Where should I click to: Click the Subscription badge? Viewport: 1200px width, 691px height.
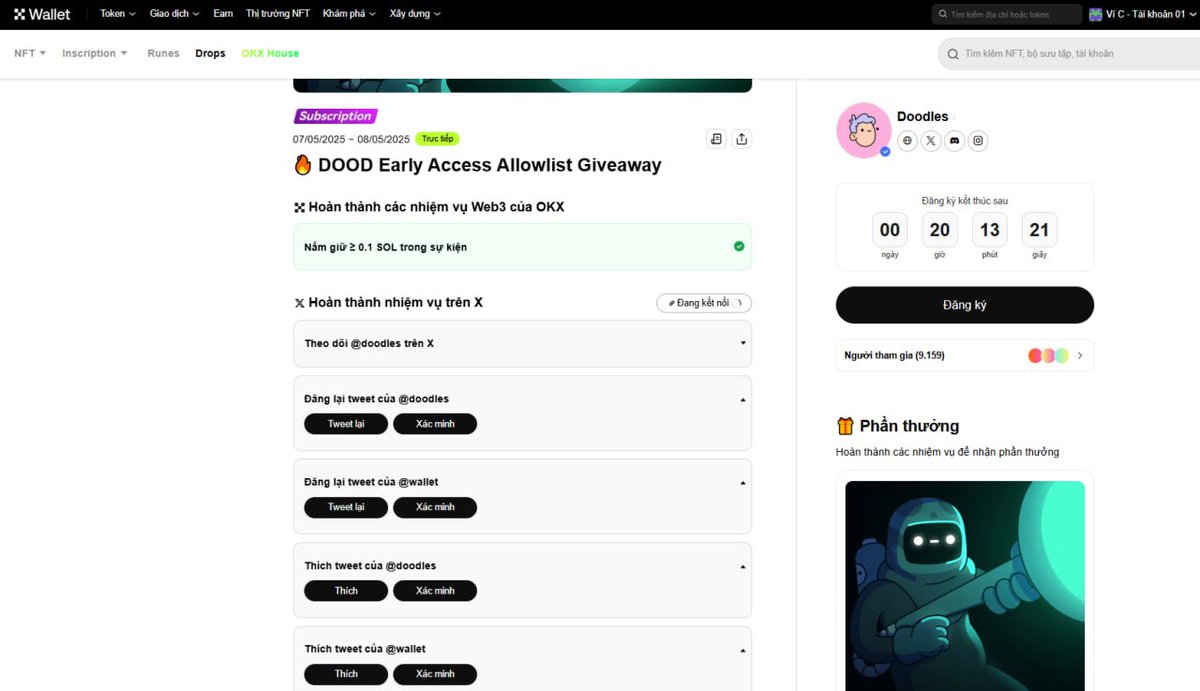[x=335, y=116]
